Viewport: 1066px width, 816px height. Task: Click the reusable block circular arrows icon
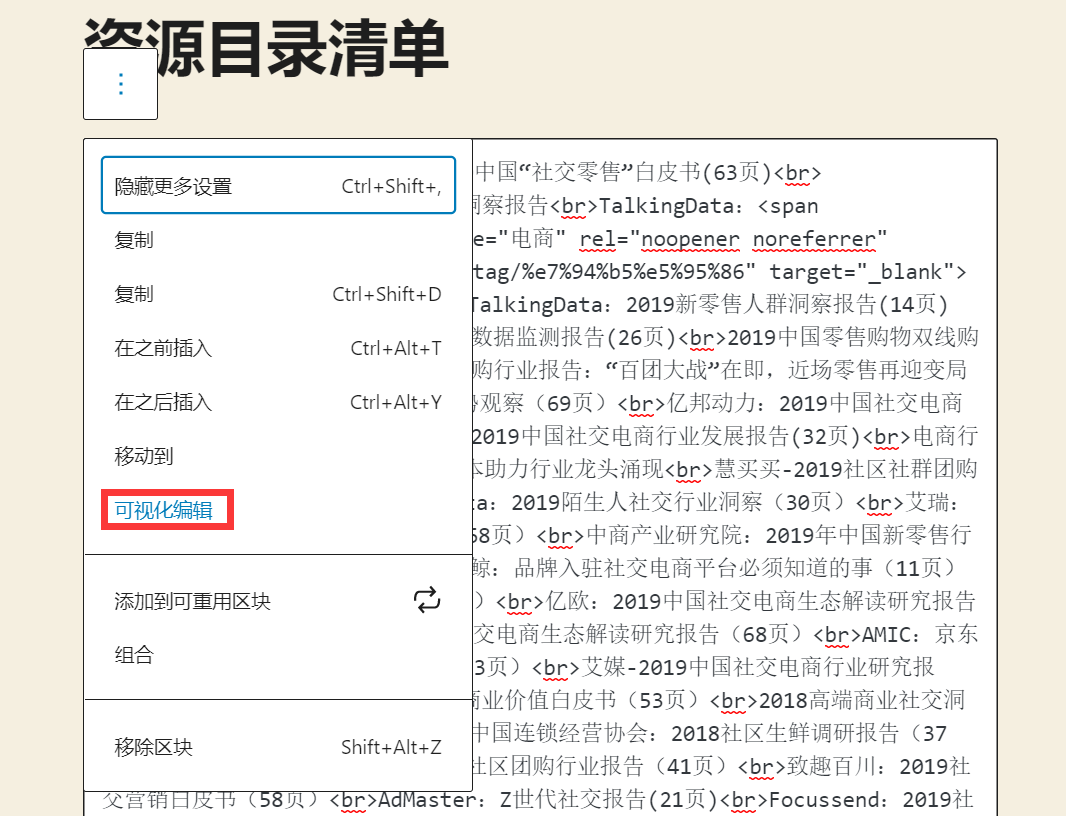tap(427, 598)
